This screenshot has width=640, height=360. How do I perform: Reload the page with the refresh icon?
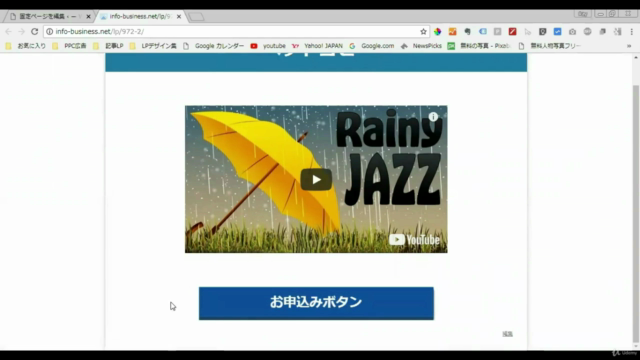[35, 31]
